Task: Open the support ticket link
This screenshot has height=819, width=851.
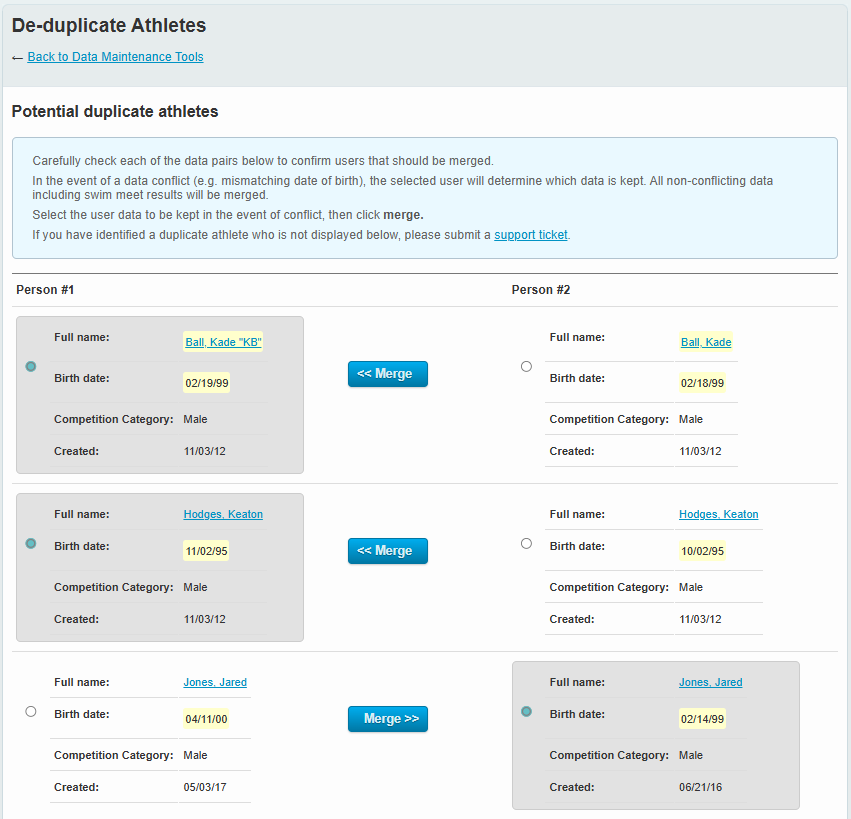Action: click(x=530, y=235)
